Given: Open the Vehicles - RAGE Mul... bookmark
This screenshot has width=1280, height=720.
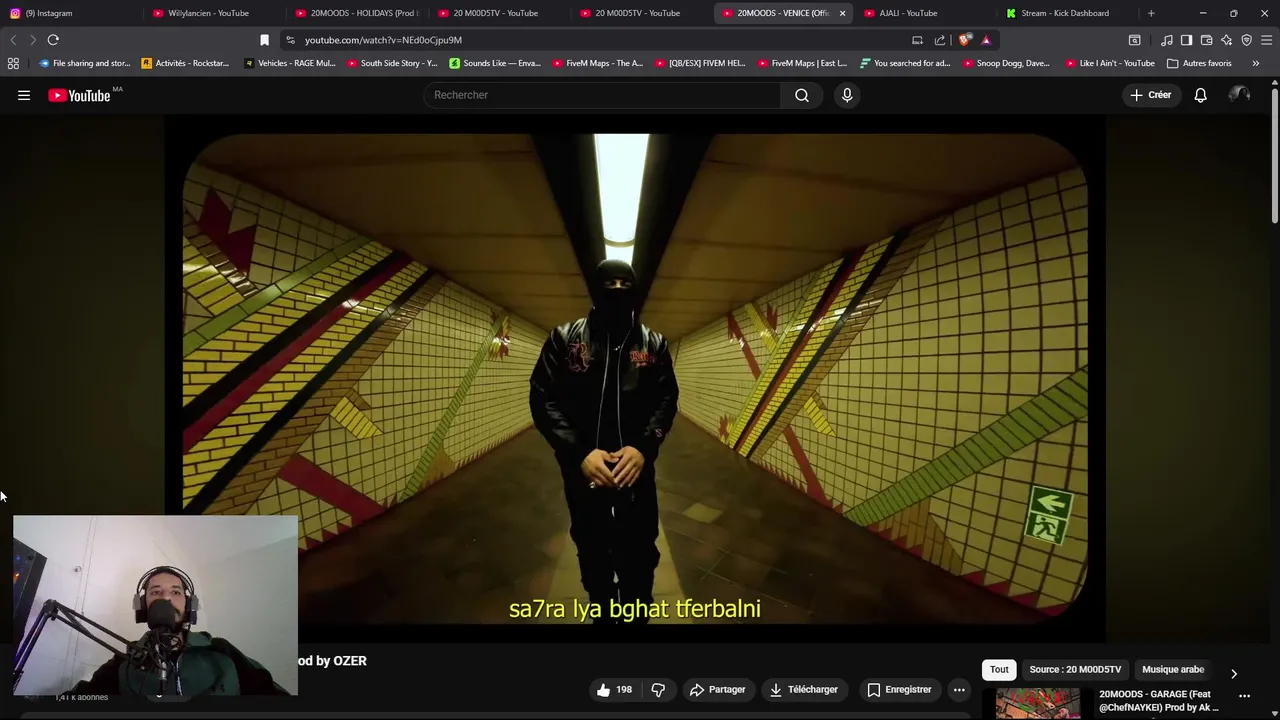Looking at the screenshot, I should pos(289,63).
